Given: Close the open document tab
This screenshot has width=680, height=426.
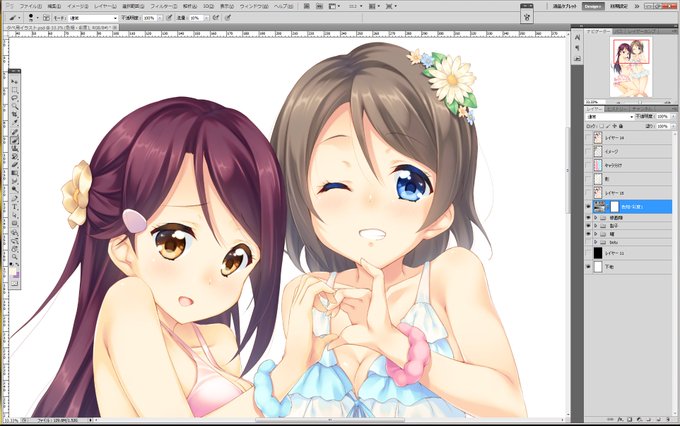Looking at the screenshot, I should tap(115, 27).
